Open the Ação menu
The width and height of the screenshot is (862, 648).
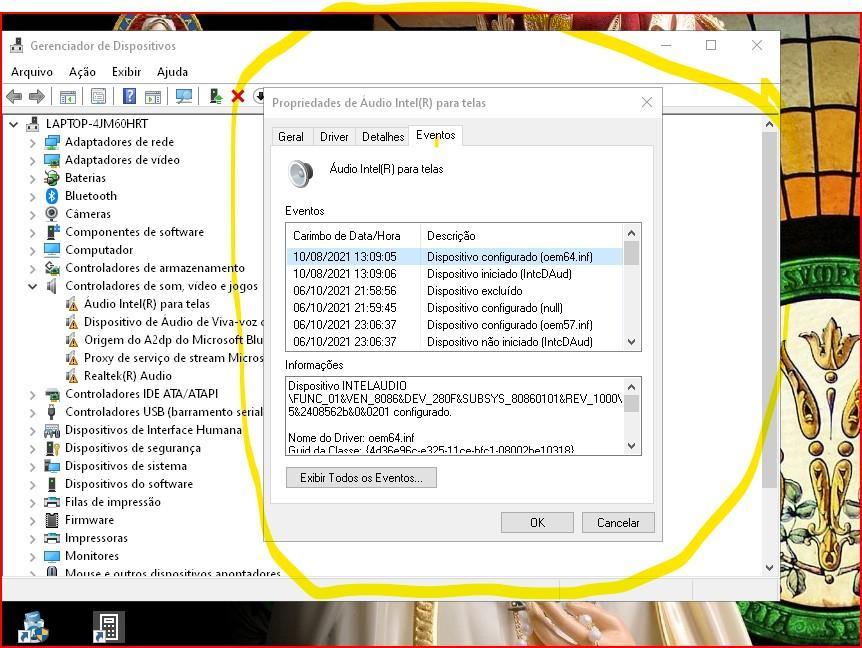[x=82, y=72]
